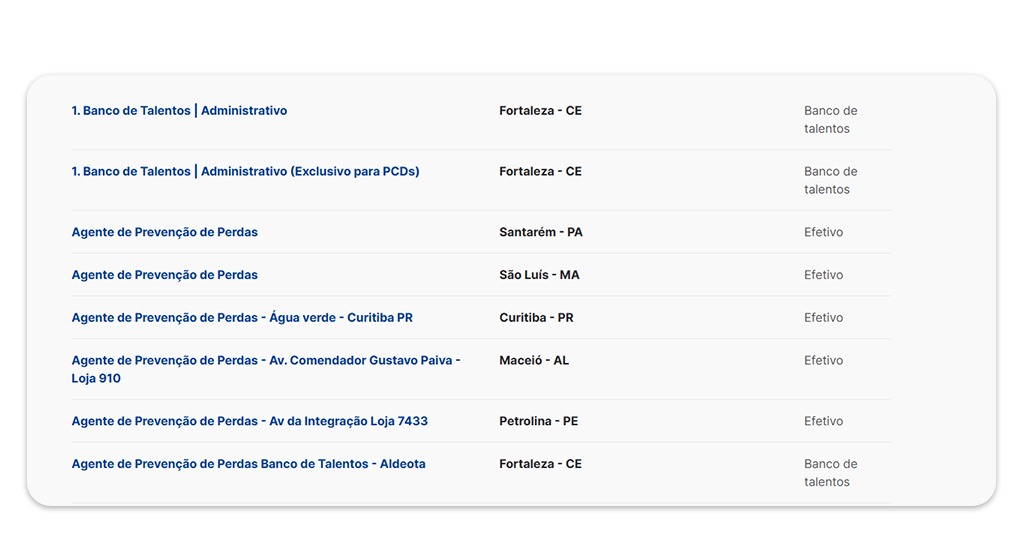Image resolution: width=1024 pixels, height=536 pixels.
Task: Select the Água verde - Curitiba PR job title
Action: tap(242, 318)
